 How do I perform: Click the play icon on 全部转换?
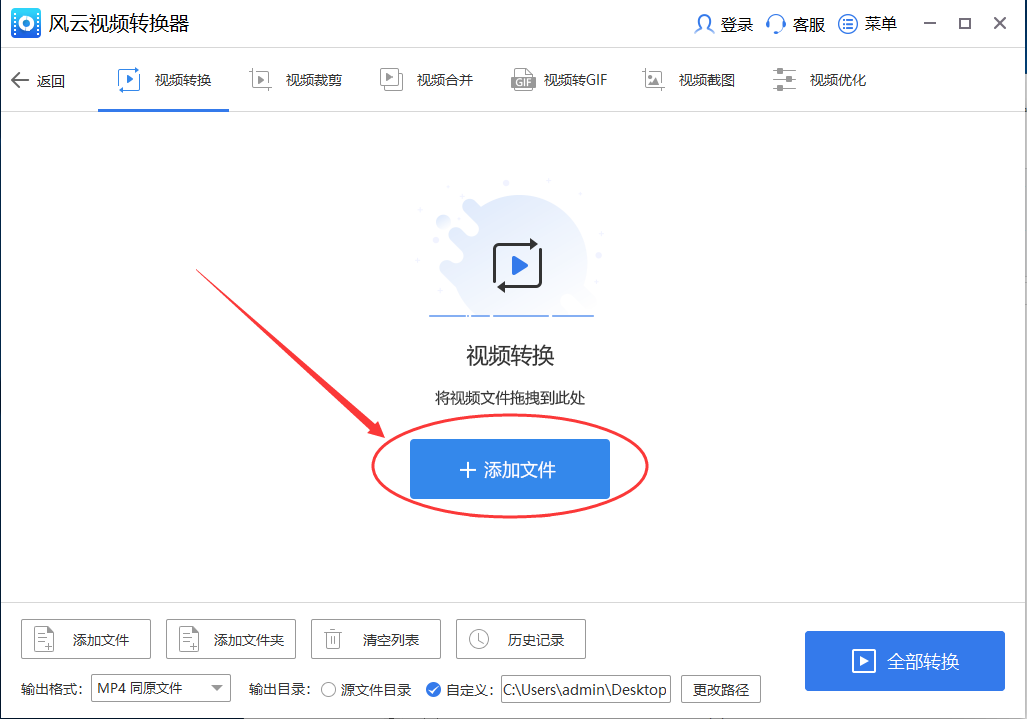[x=863, y=661]
